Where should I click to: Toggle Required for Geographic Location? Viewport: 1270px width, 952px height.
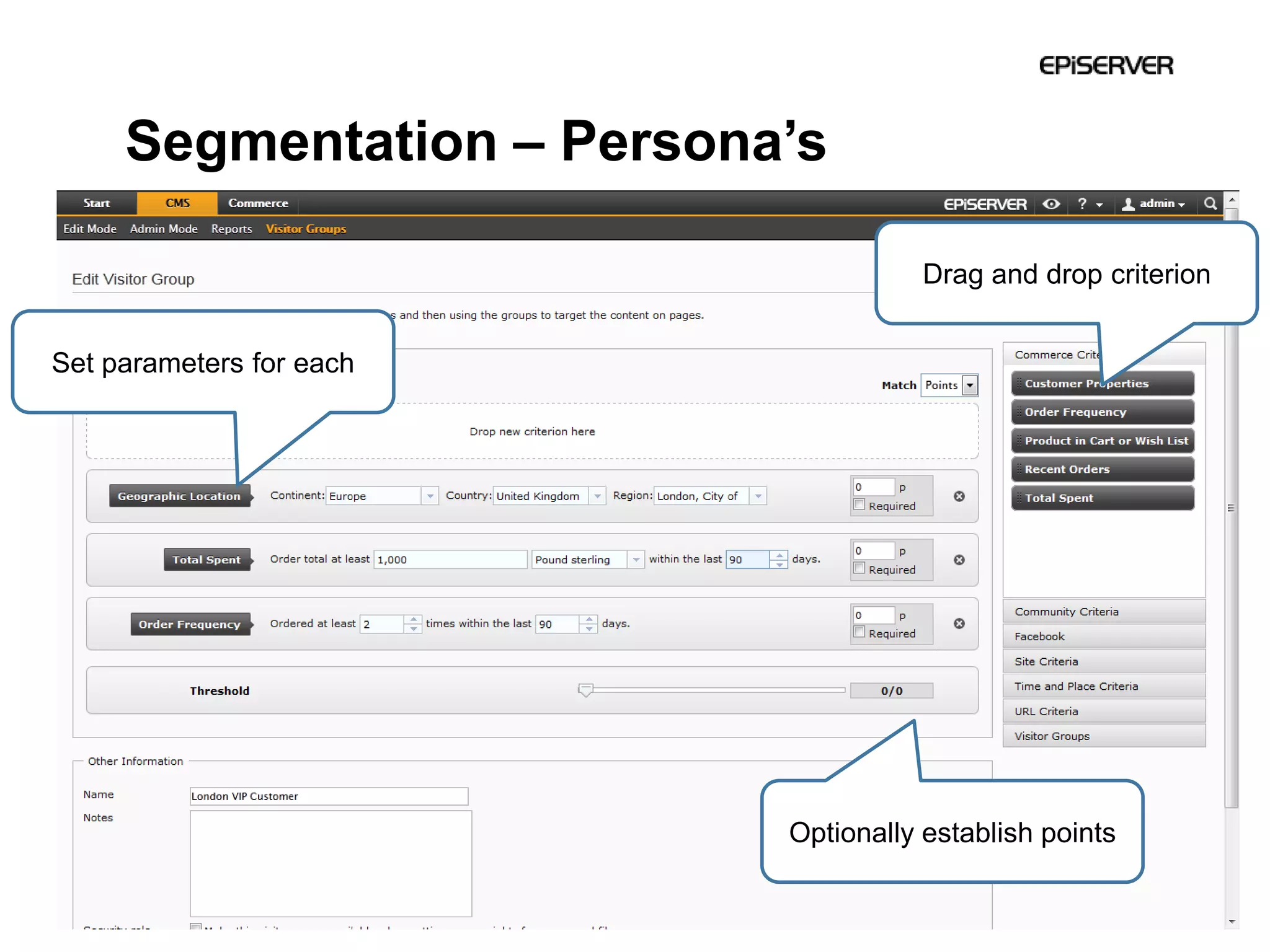(859, 505)
